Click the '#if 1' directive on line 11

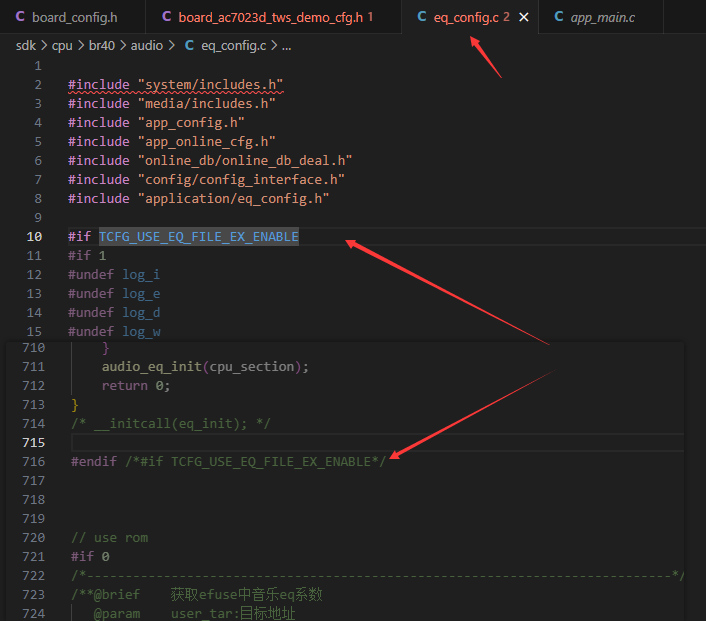click(87, 255)
